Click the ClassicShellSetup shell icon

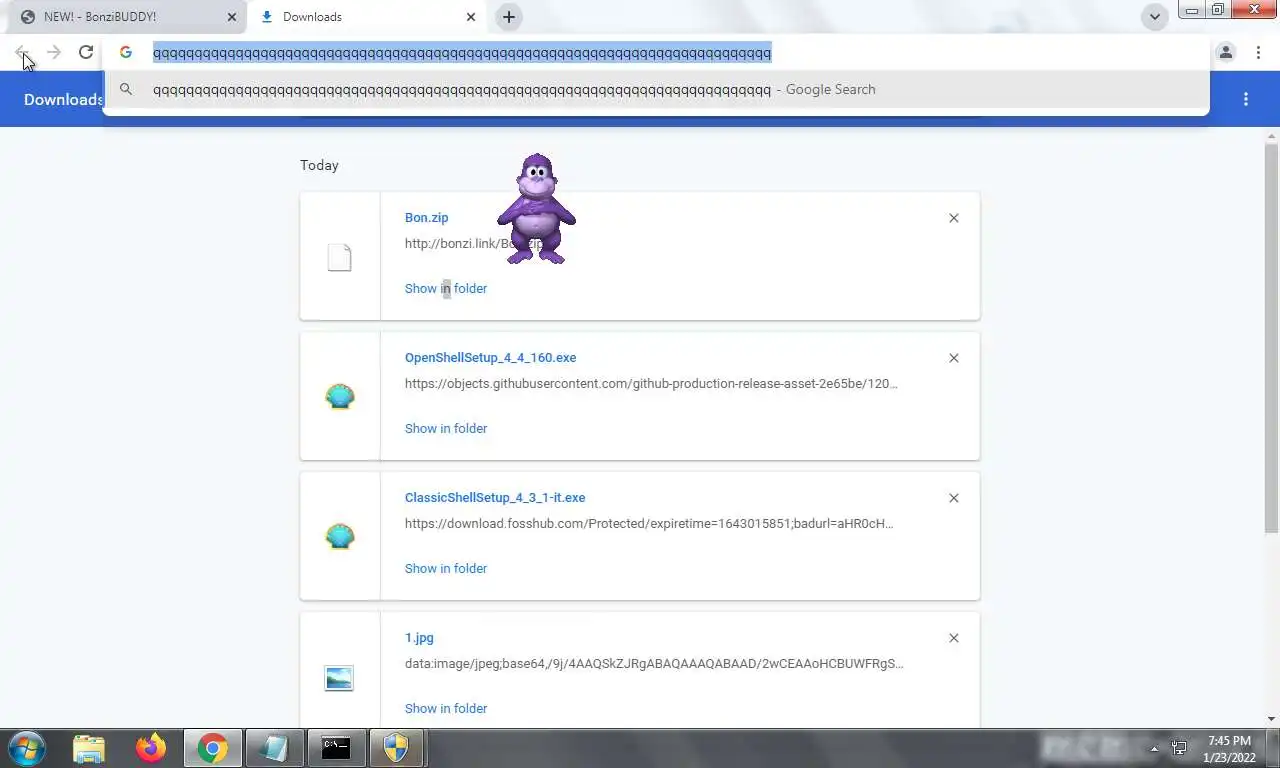coord(340,537)
